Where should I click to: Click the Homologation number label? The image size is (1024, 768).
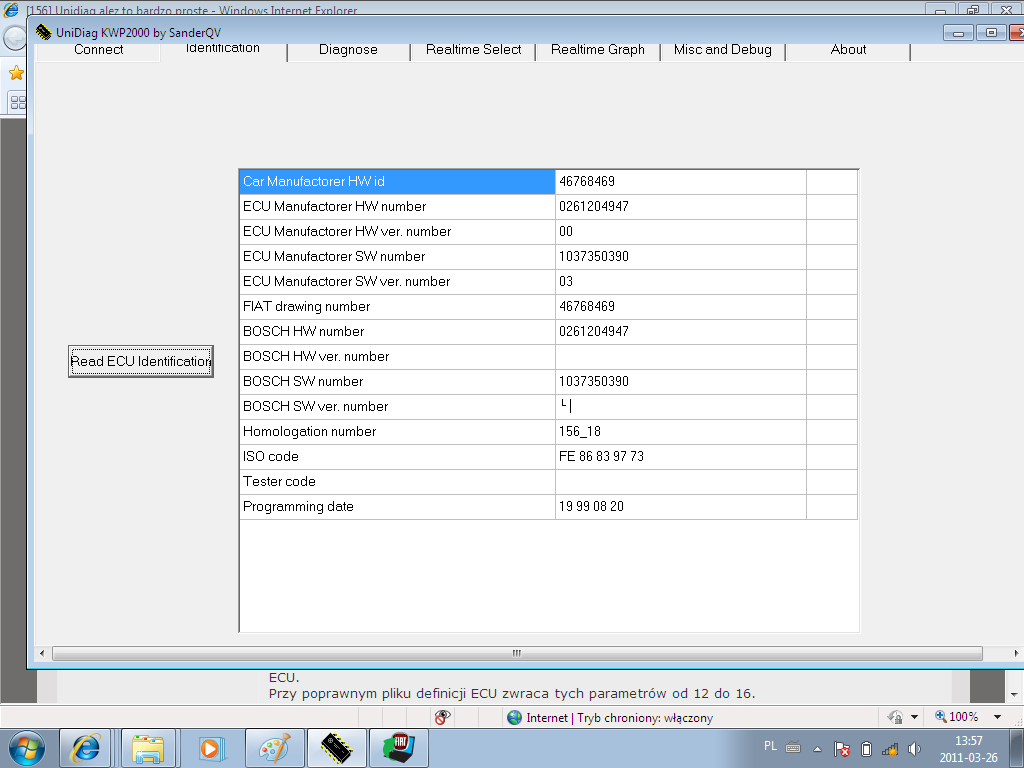coord(310,432)
